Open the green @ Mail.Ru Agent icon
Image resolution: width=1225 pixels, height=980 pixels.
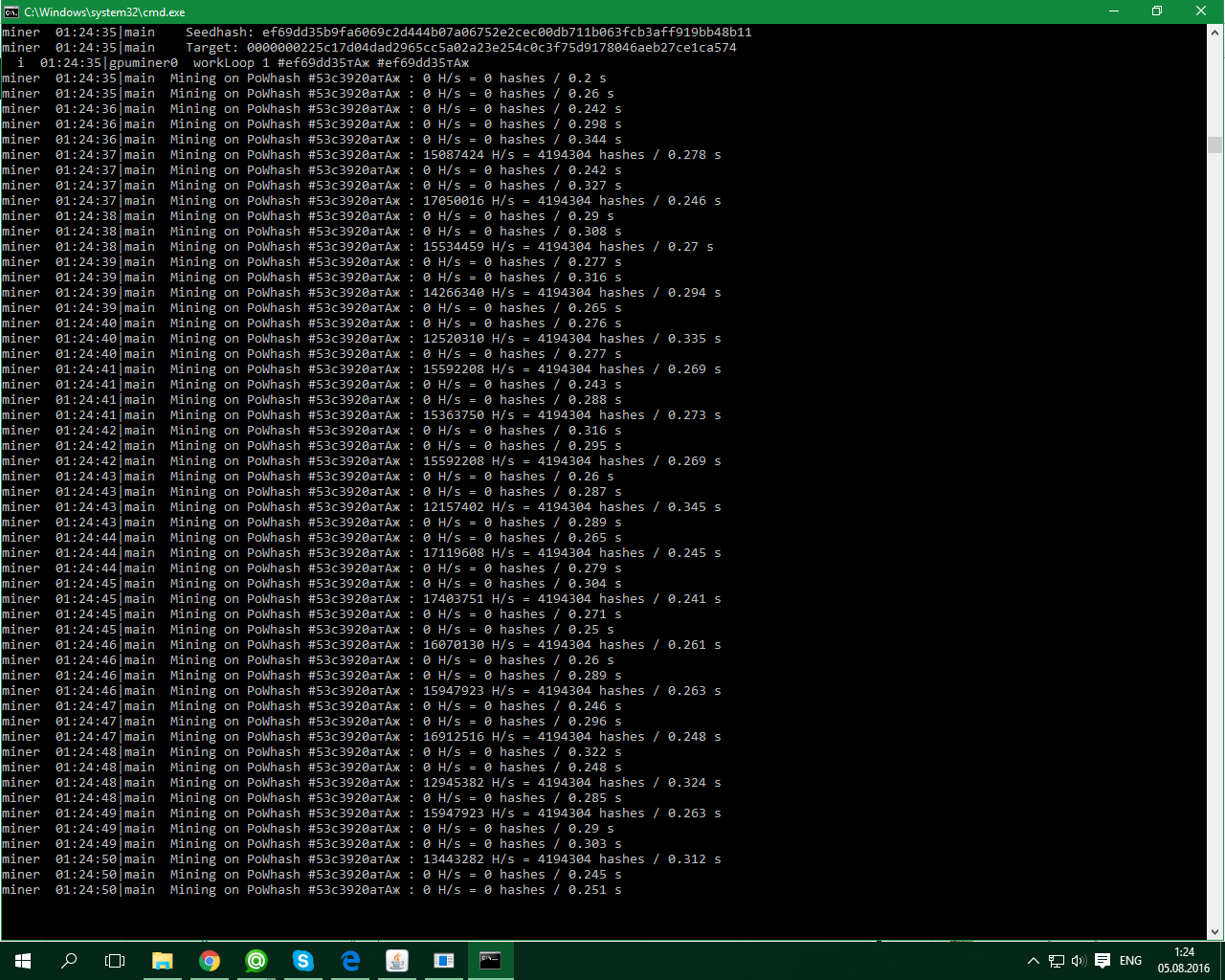tap(256, 961)
